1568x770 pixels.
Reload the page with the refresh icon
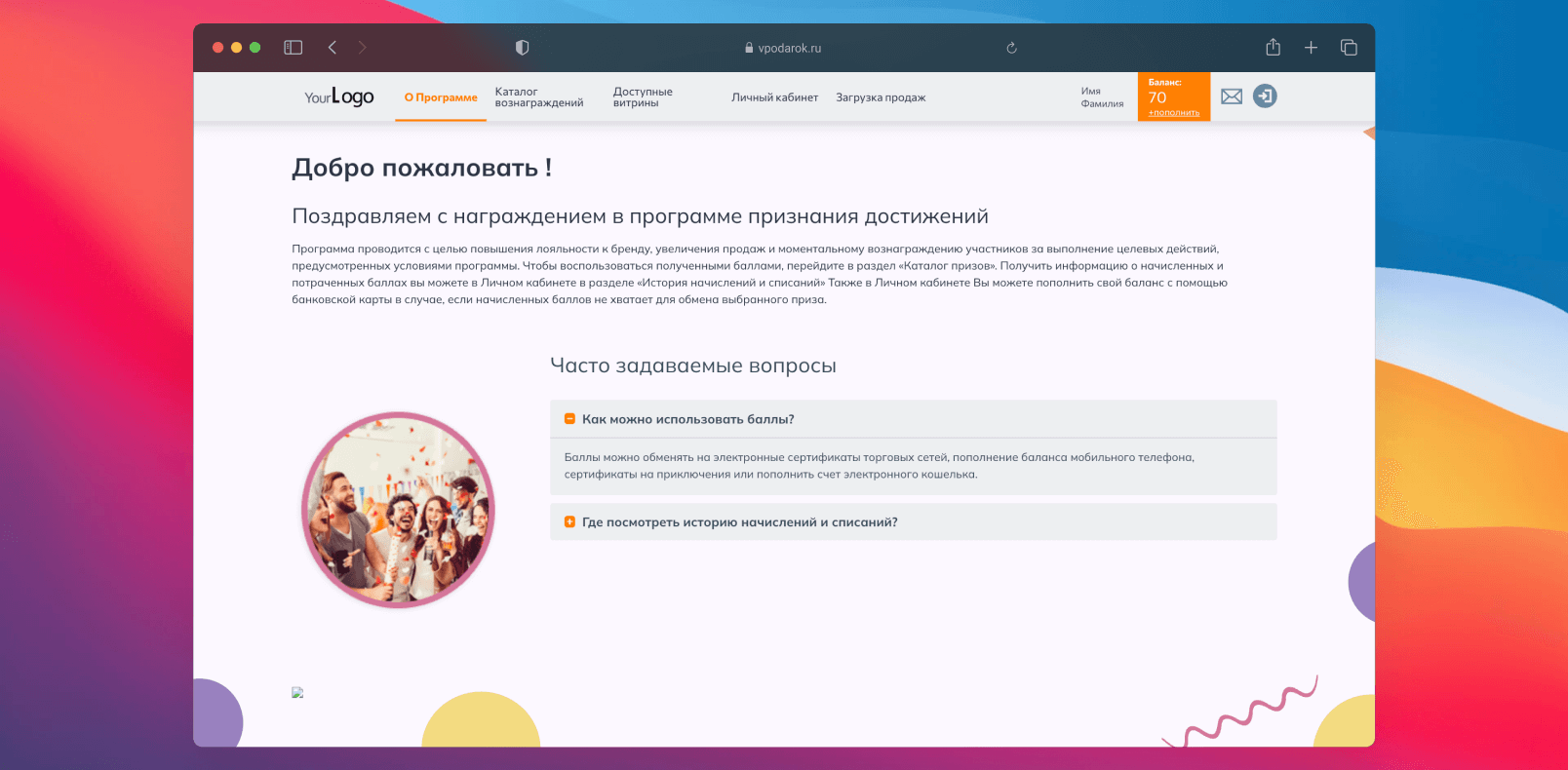[1011, 48]
